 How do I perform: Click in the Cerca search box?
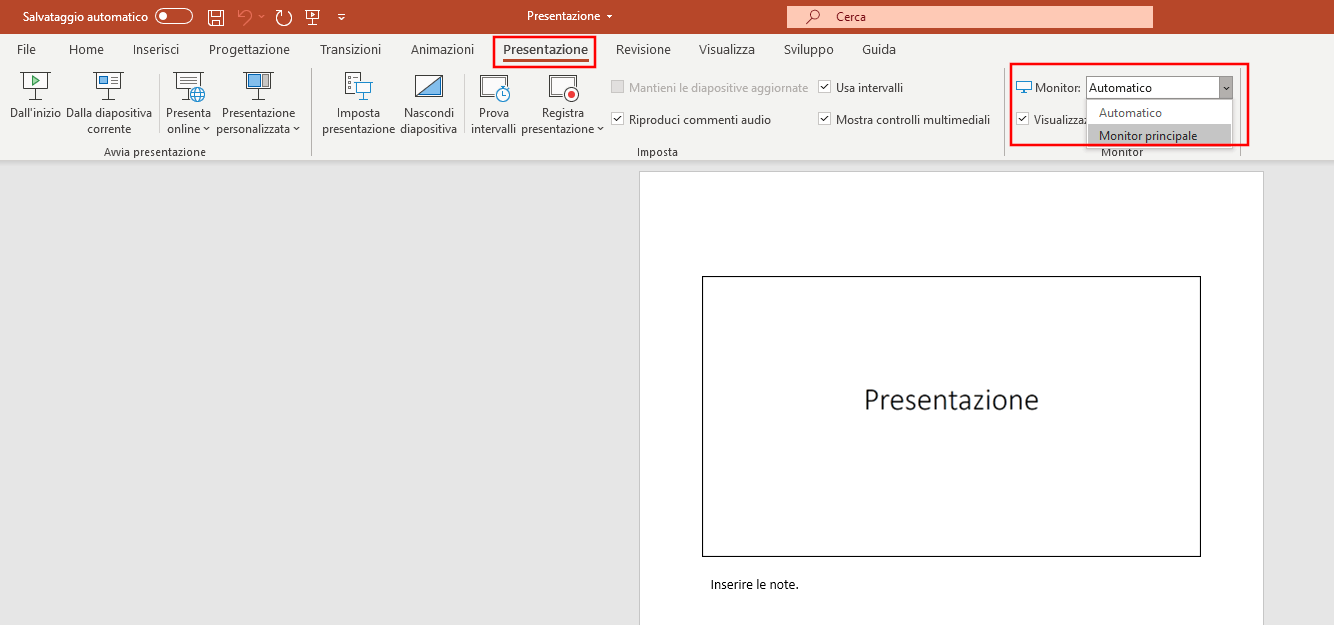click(970, 17)
